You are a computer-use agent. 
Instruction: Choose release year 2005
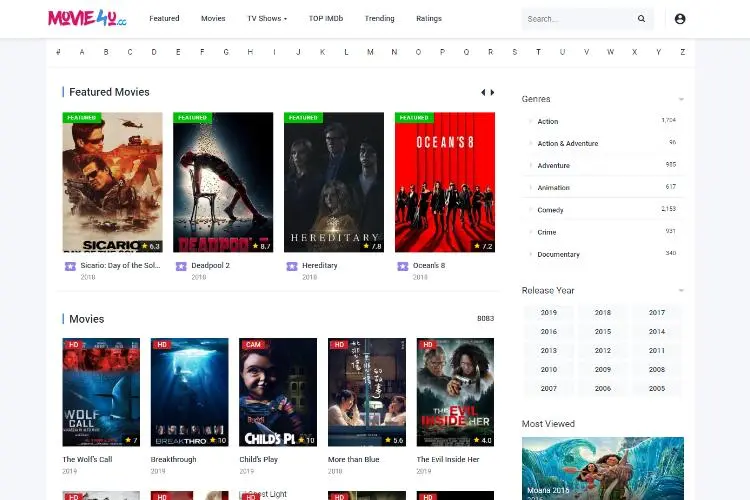tap(657, 389)
